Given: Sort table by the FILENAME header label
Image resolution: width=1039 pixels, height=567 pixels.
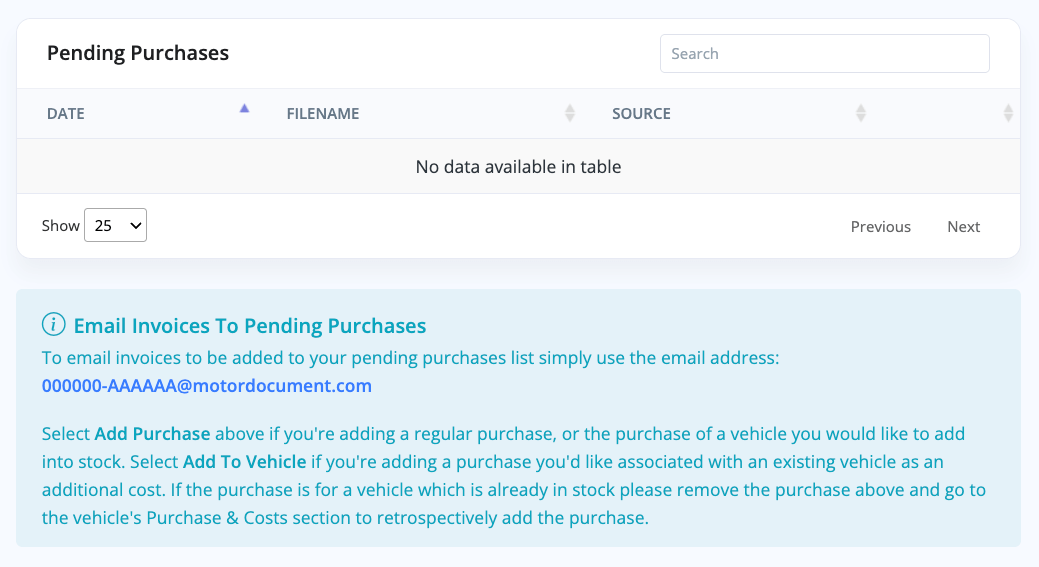Looking at the screenshot, I should 323,114.
